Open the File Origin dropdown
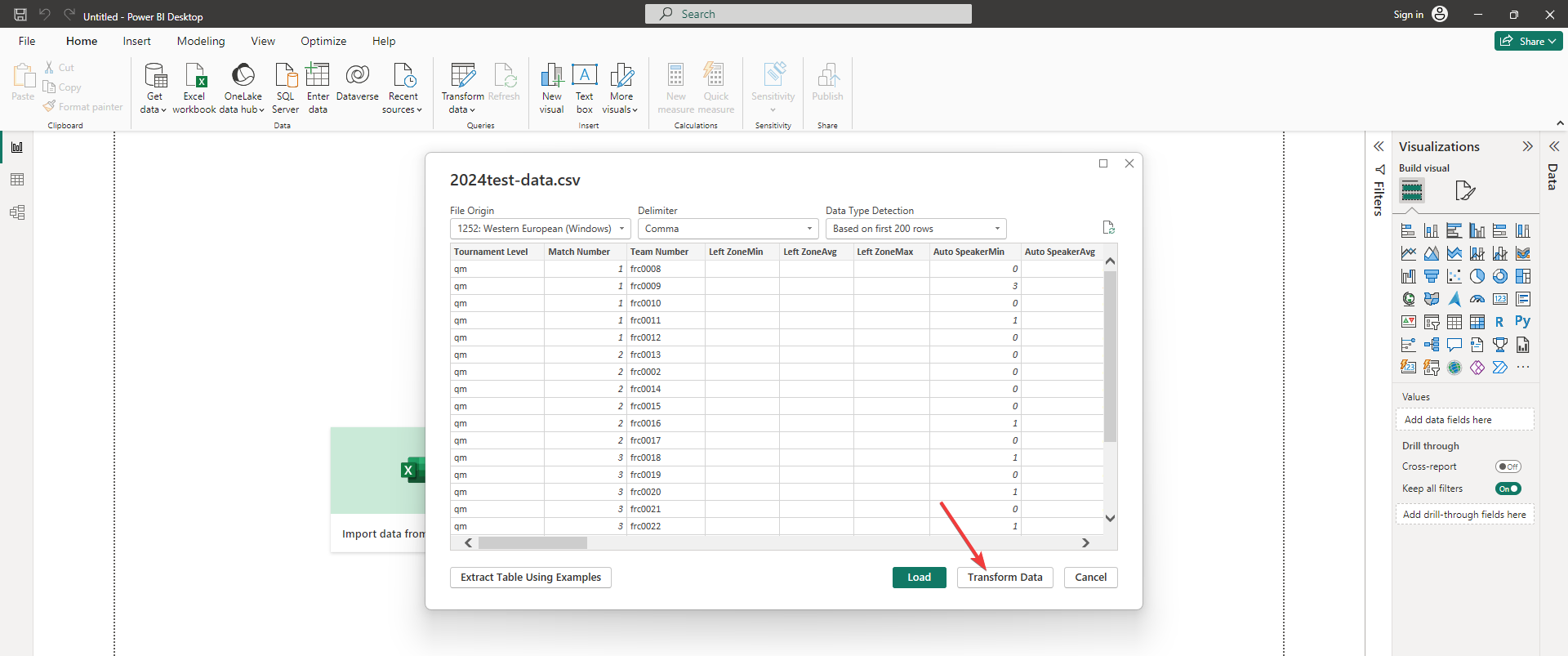The height and width of the screenshot is (656, 1568). [540, 229]
